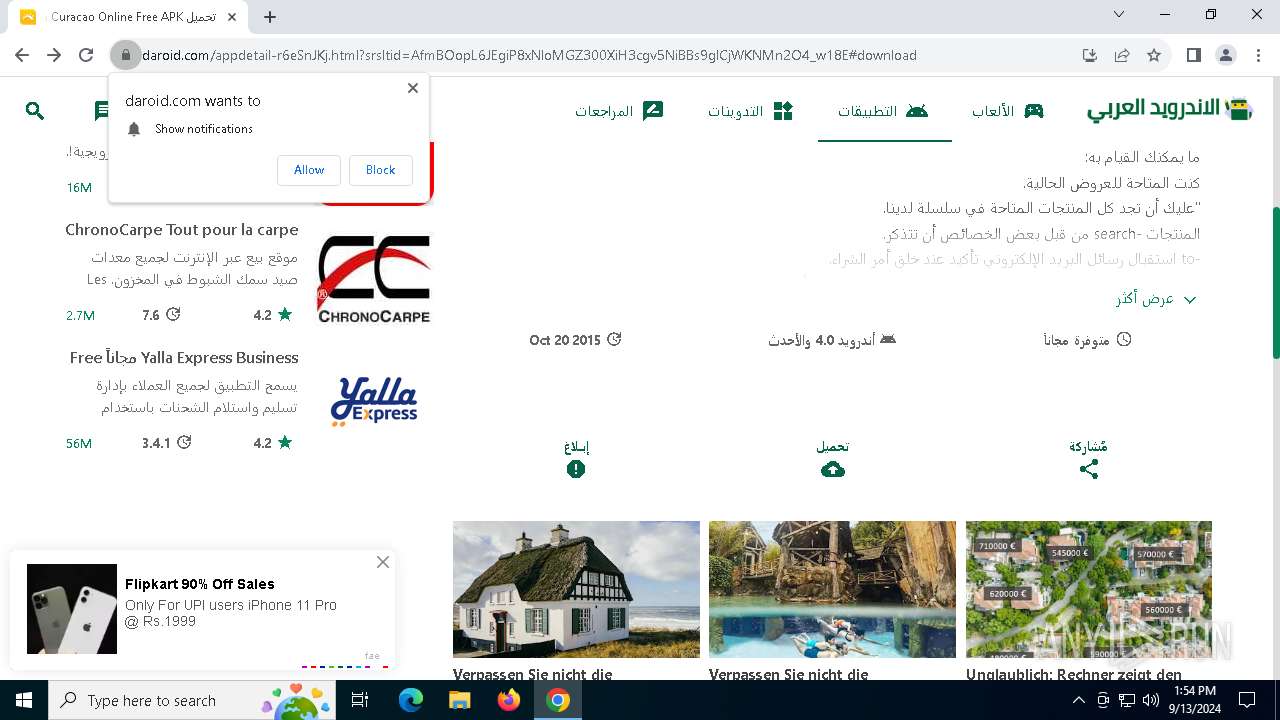Launch Microsoft Edge from taskbar

coord(411,700)
